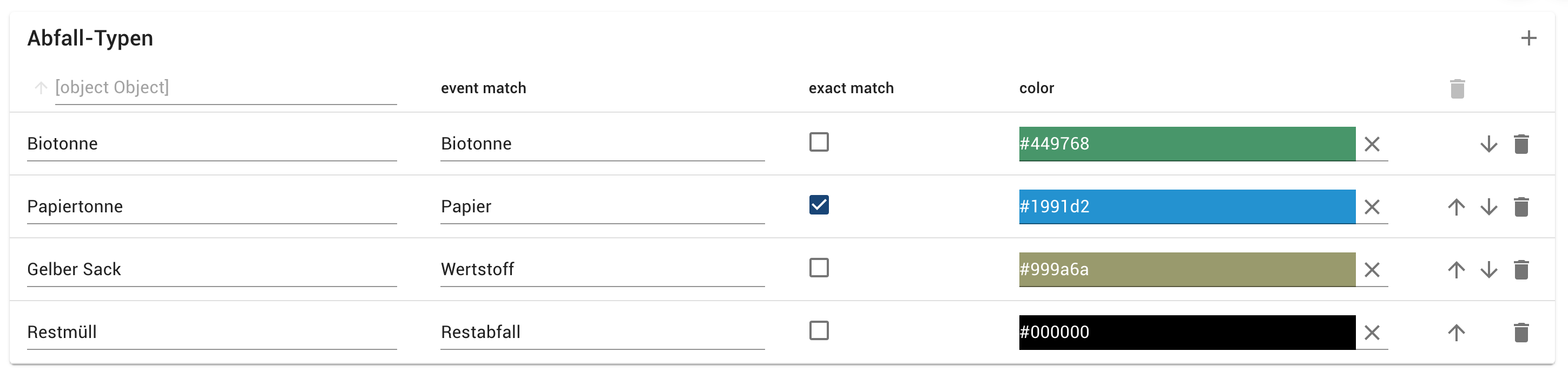Clear the Biotonne color value
This screenshot has height=377, width=1568.
coord(1373,145)
